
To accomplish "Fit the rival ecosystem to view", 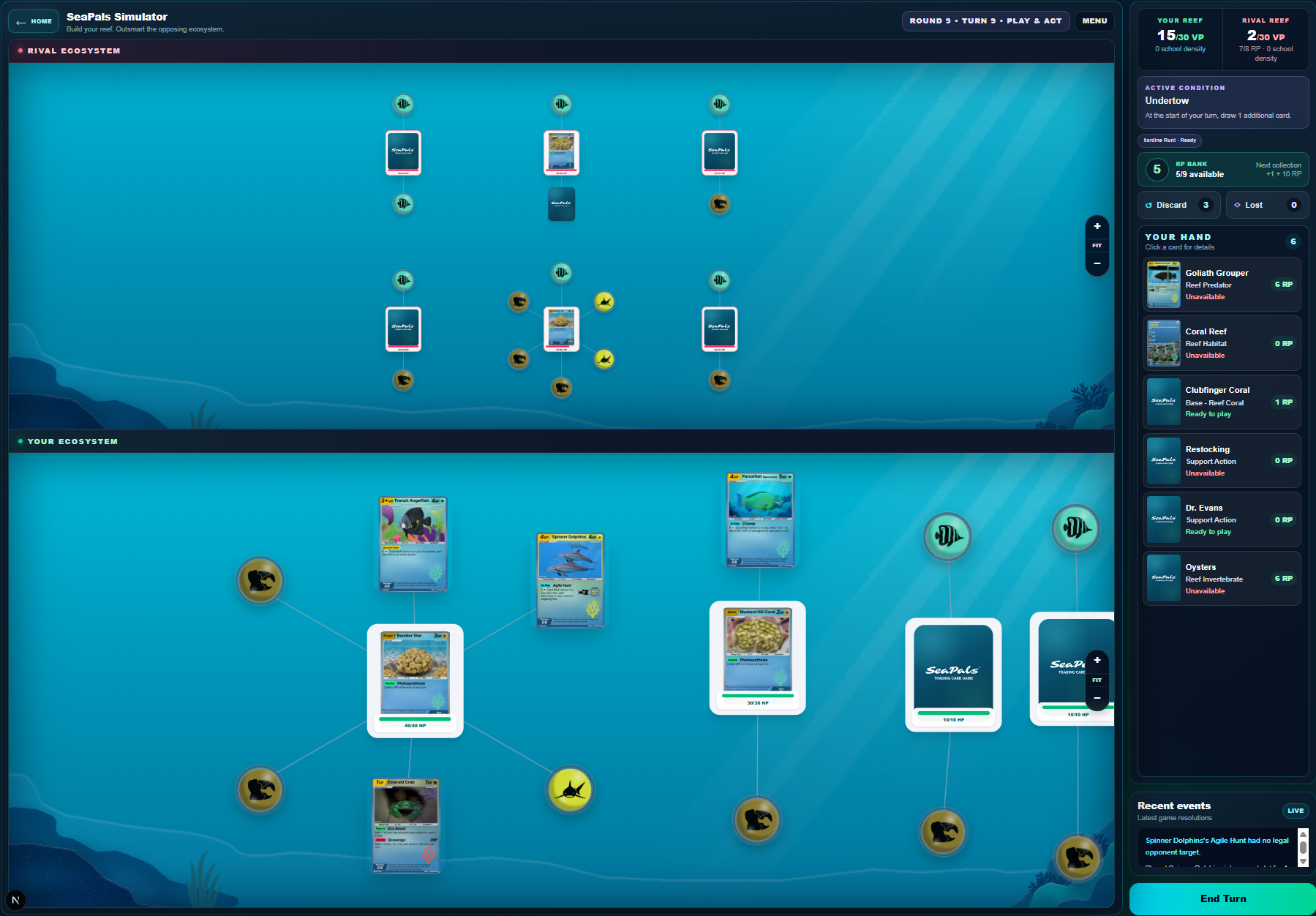I will coord(1097,246).
